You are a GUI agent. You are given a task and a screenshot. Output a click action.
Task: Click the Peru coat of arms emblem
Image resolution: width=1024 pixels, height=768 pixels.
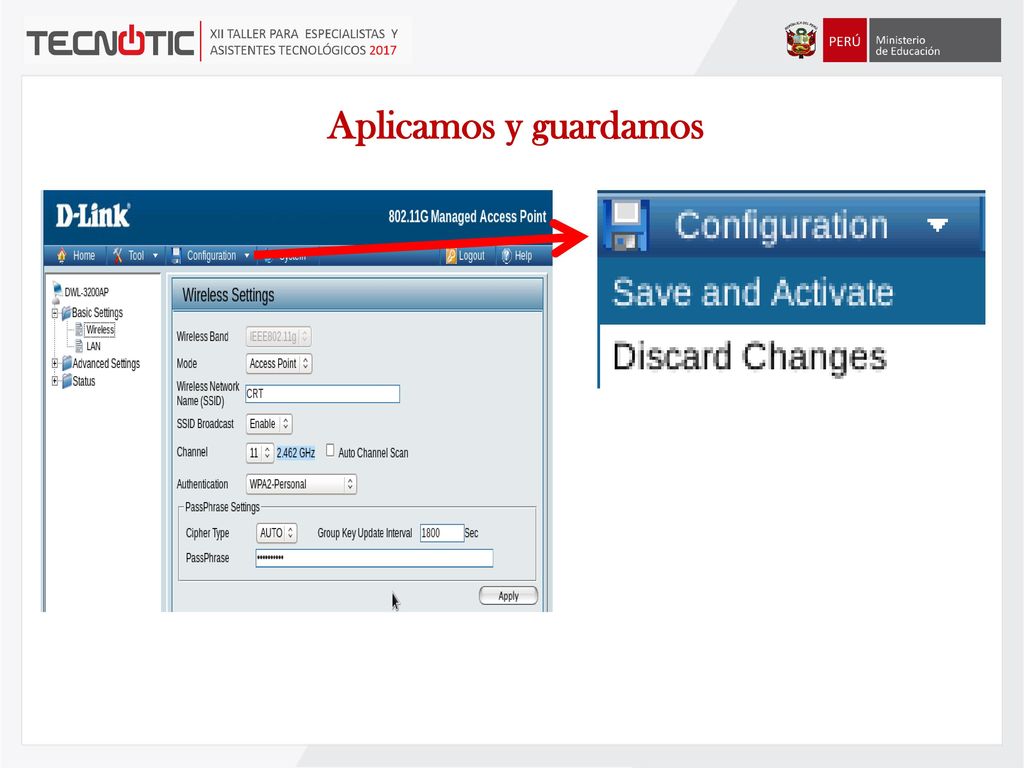[x=801, y=40]
